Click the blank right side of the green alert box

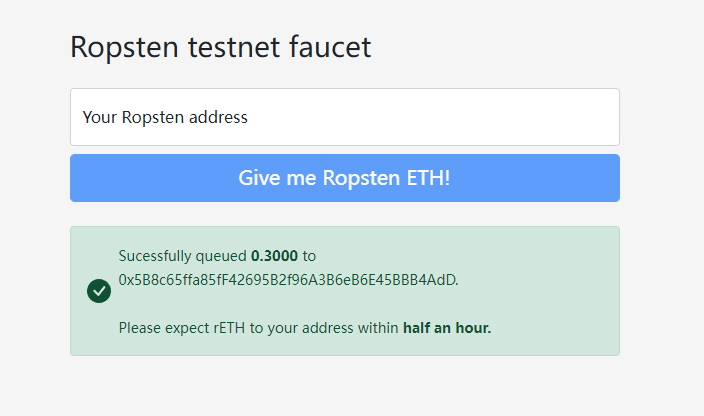click(560, 291)
